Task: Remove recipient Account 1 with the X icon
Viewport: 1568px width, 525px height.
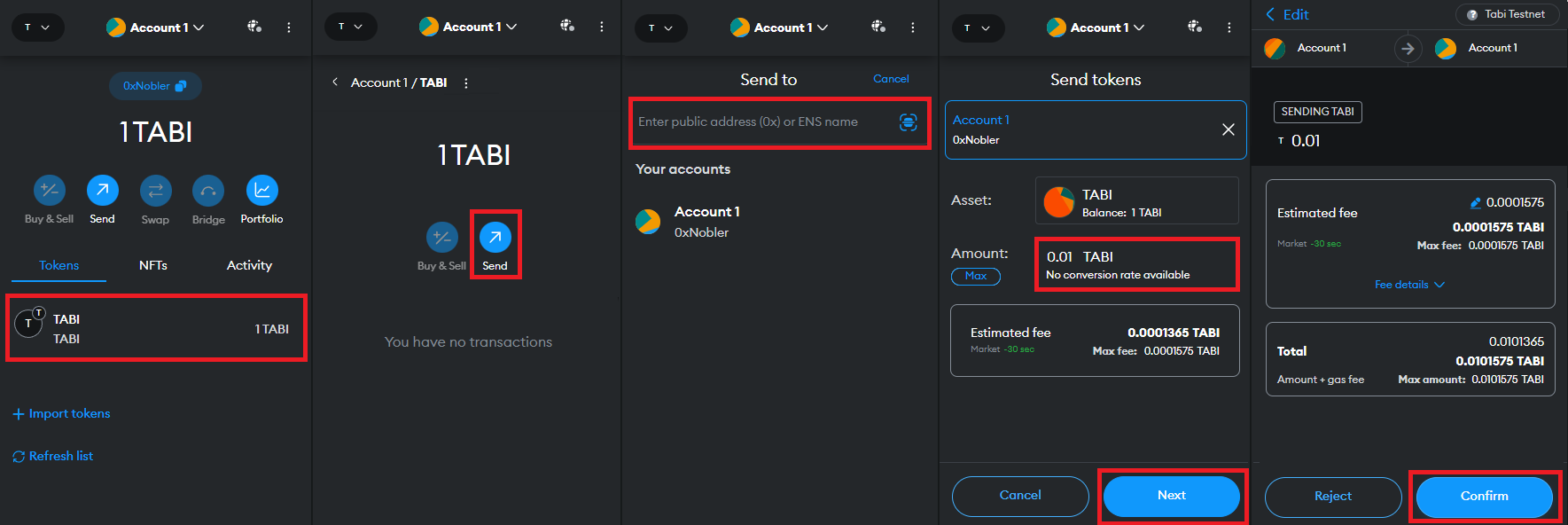Action: coord(1229,129)
